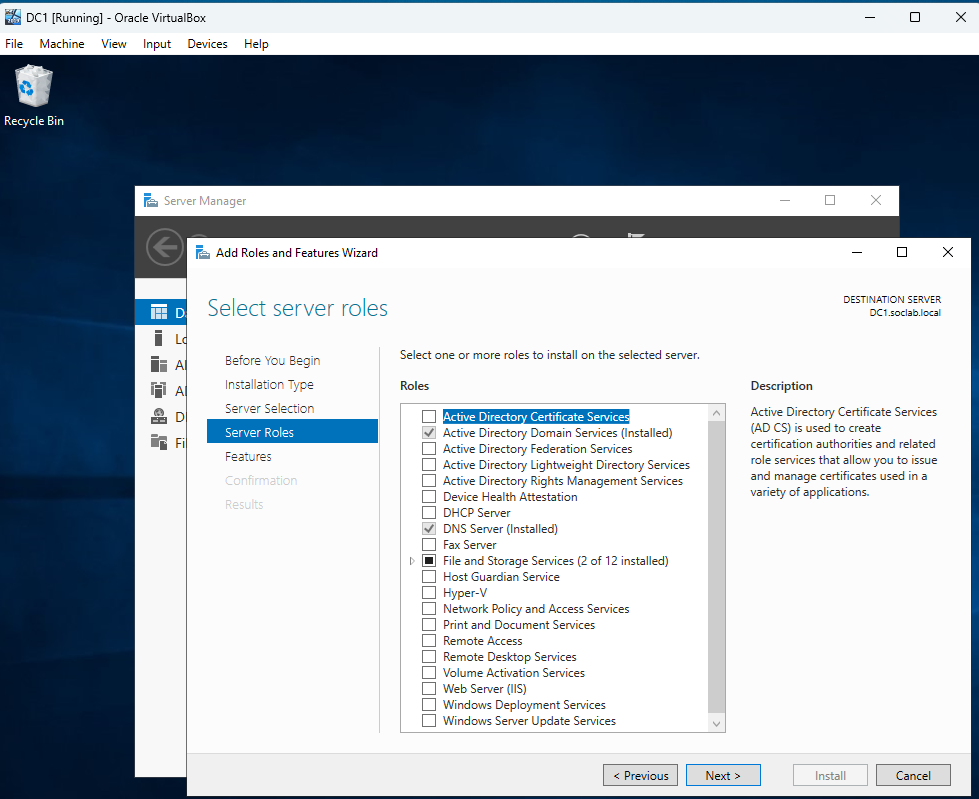
Task: Enable Remote Desktop Services checkbox
Action: (x=429, y=657)
